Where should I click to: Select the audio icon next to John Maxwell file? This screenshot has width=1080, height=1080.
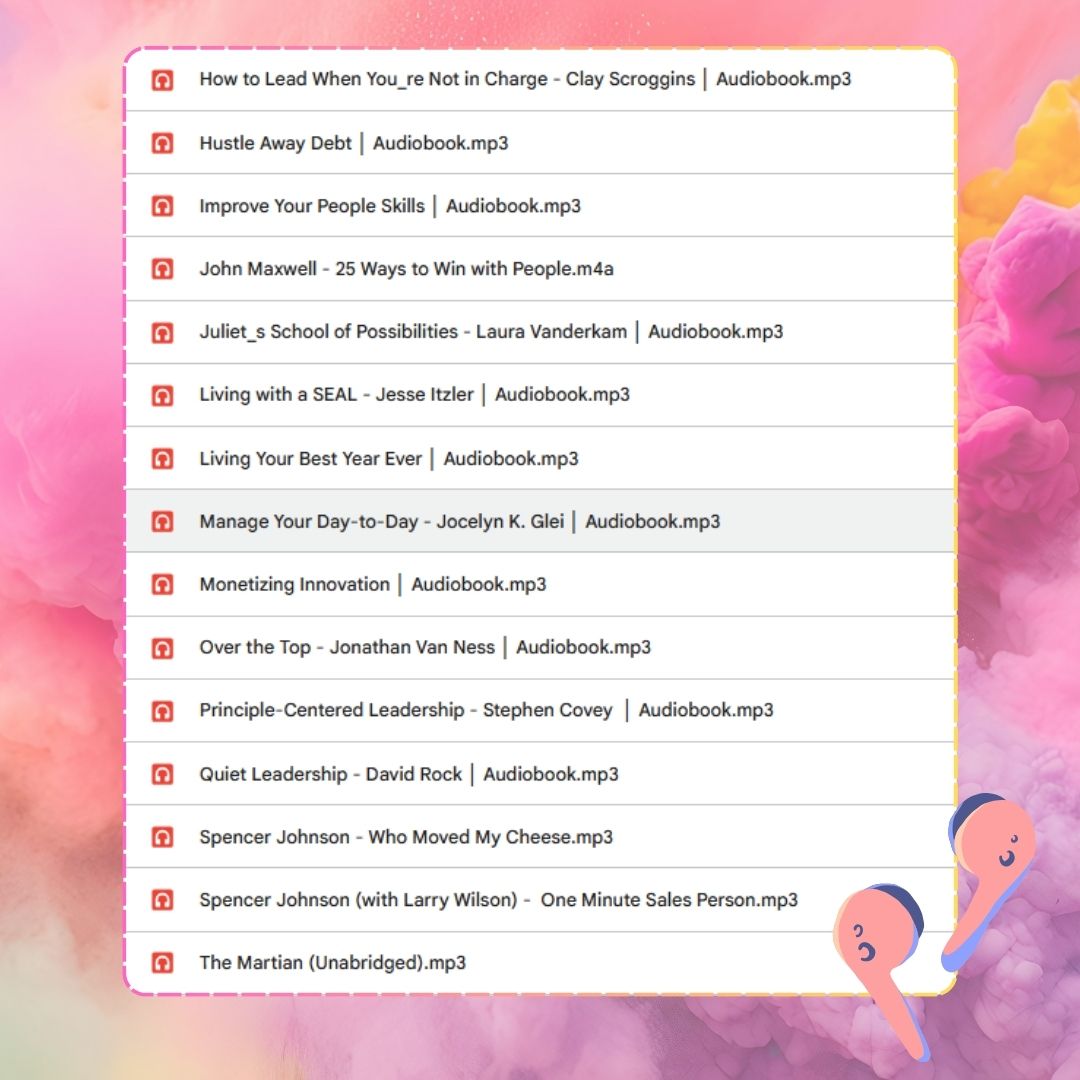[x=162, y=270]
